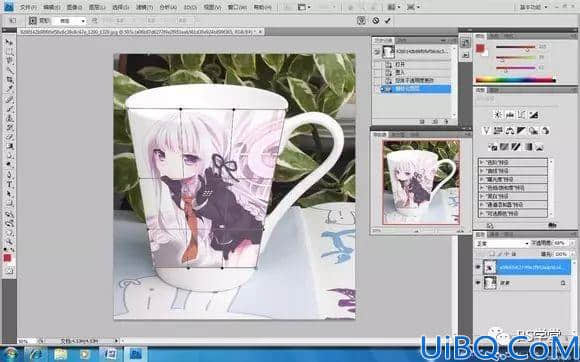Viewport: 580px width, 362px height.
Task: Open the layer fill 100% dropdown
Action: 572,254
